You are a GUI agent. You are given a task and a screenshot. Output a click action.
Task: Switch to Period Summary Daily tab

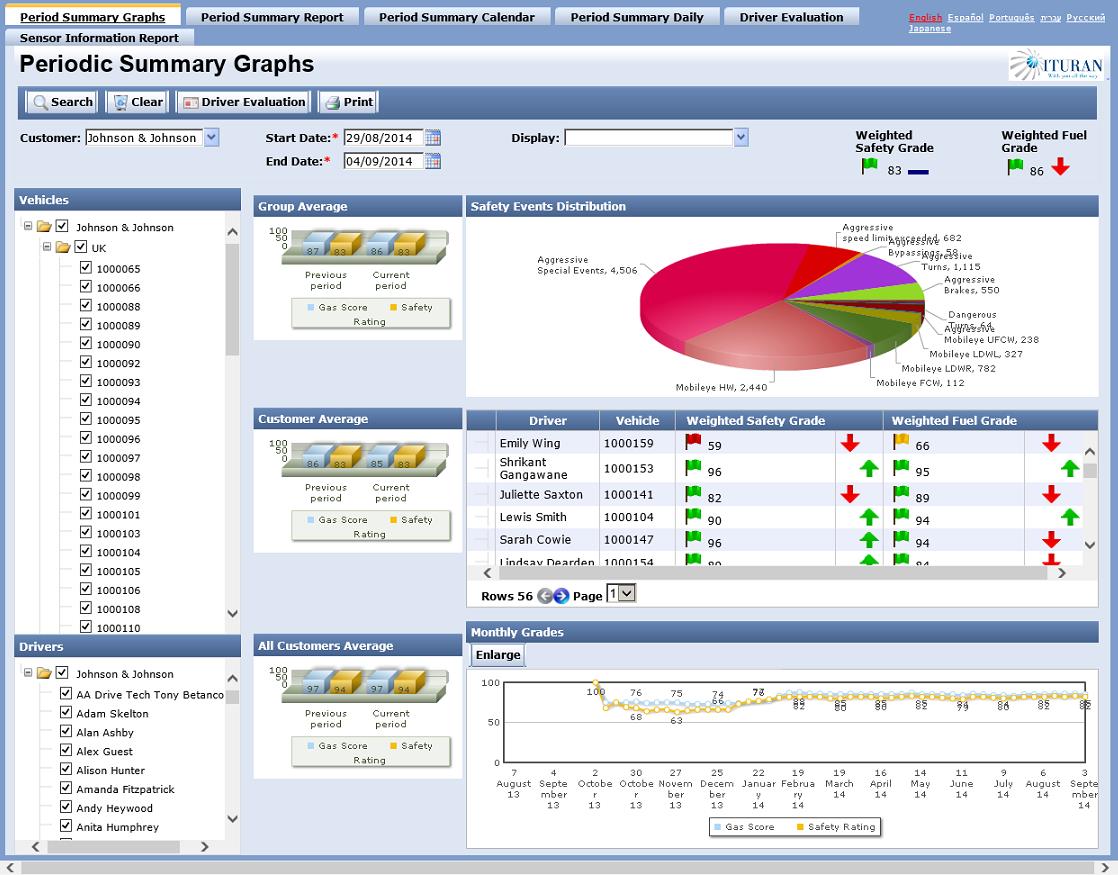637,17
